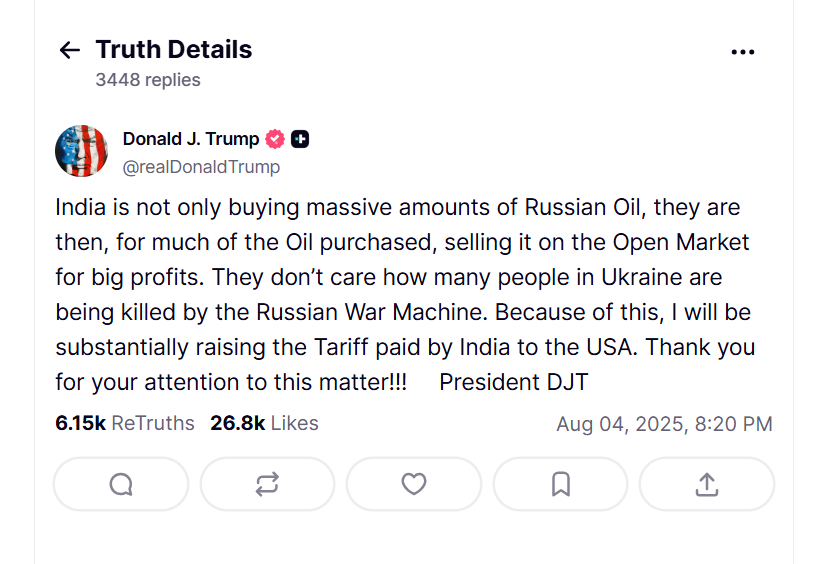Toggle the heart Like icon

414,484
